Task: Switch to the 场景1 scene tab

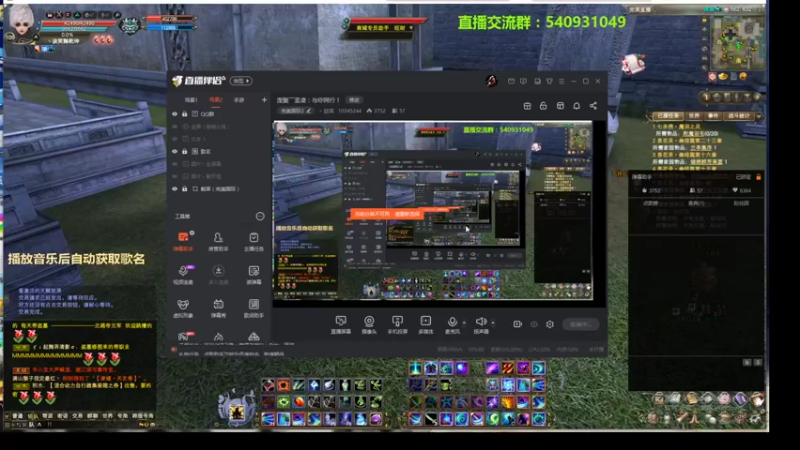Action: [191, 100]
